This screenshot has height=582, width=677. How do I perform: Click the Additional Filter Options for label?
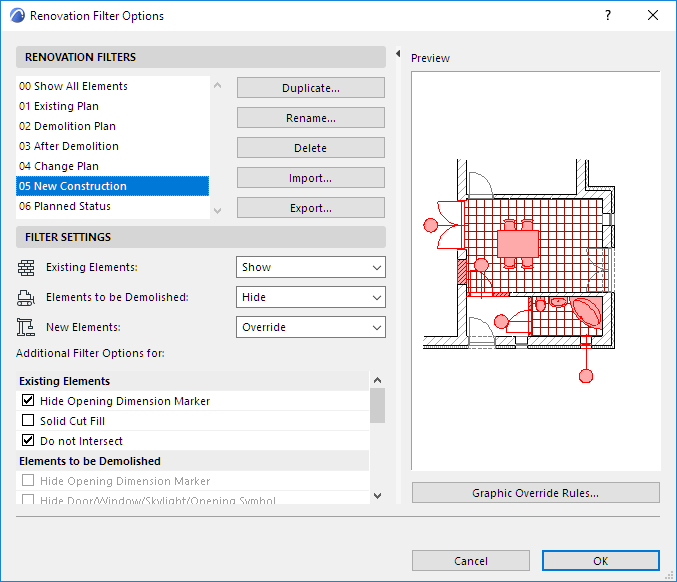point(90,353)
